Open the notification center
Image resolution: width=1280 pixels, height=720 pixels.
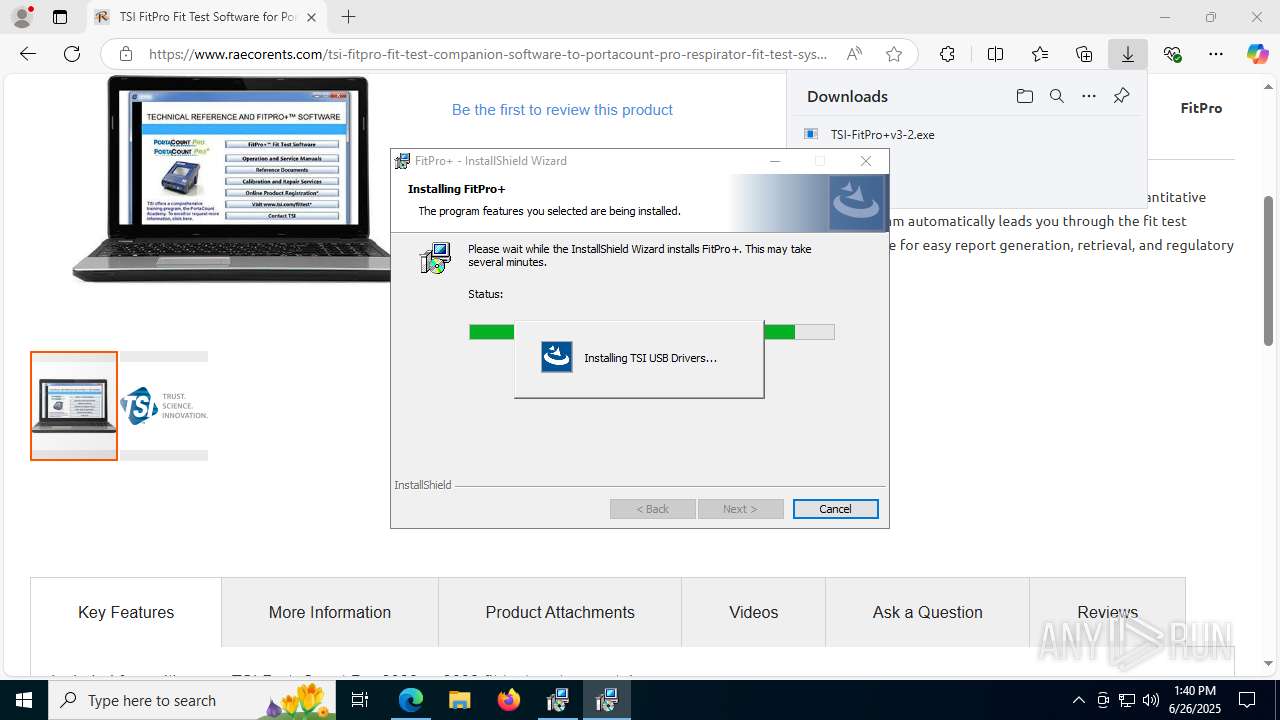coord(1247,700)
